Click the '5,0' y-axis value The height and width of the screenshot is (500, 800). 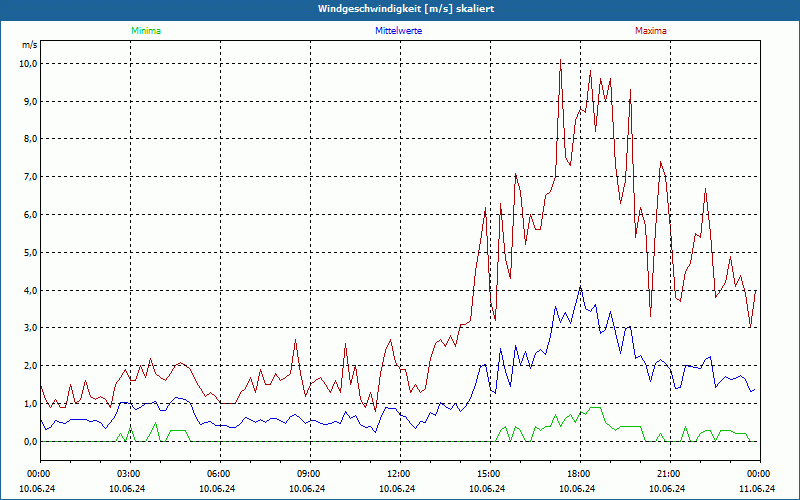(30, 253)
